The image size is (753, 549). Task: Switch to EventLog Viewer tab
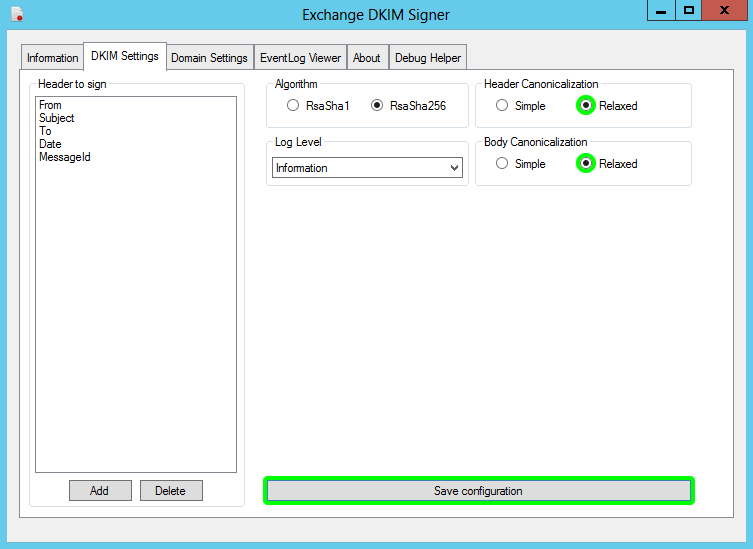(300, 58)
